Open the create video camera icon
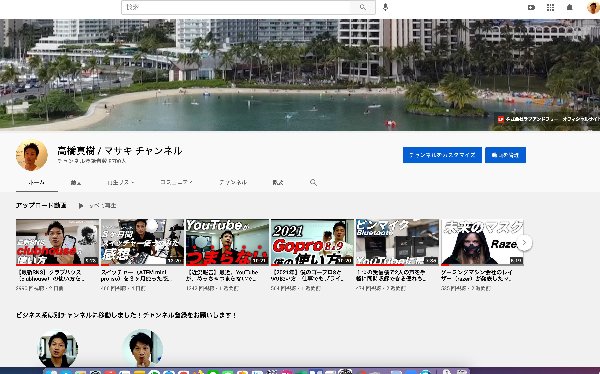 [531, 7]
